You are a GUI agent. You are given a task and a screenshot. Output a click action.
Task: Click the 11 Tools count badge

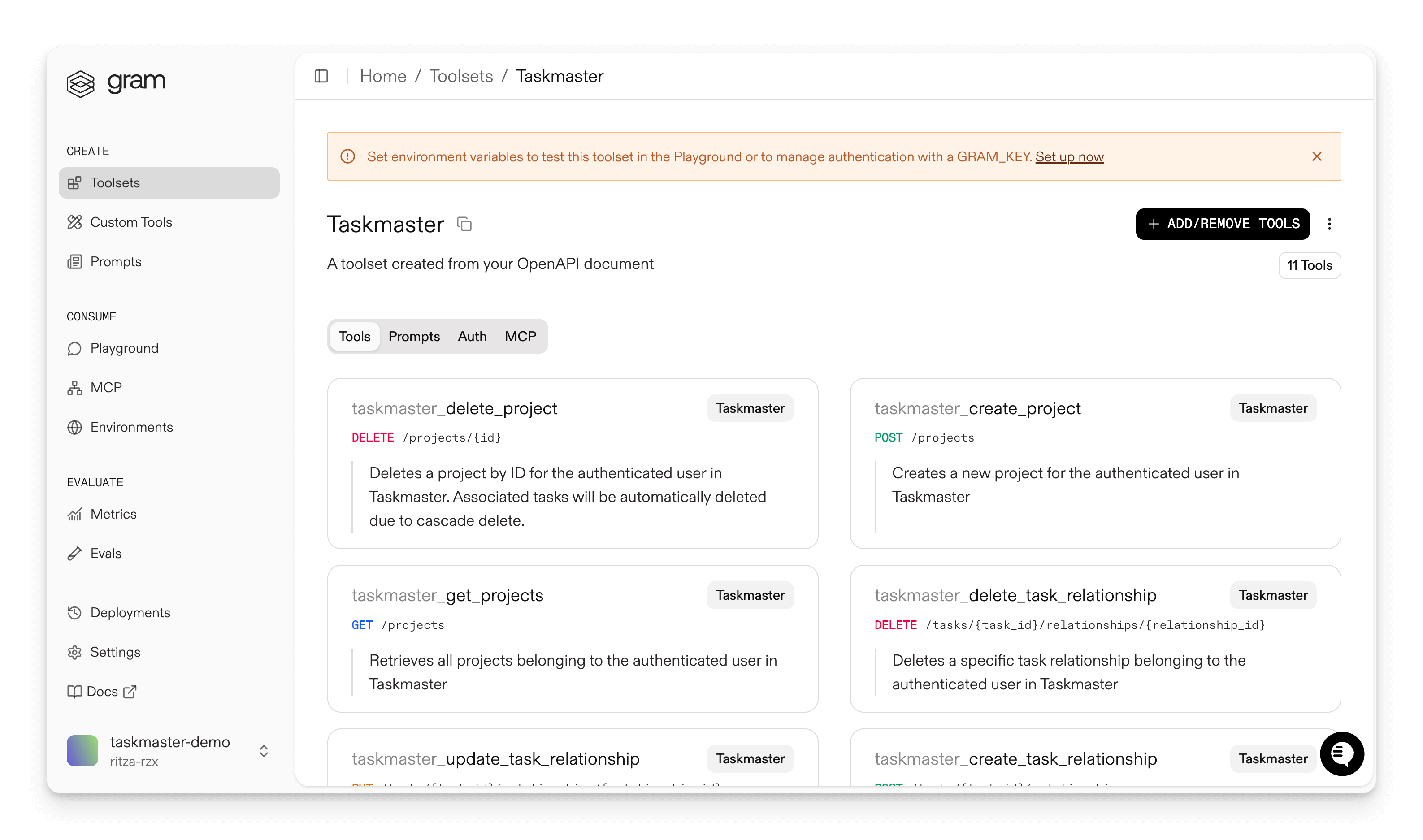(x=1309, y=265)
